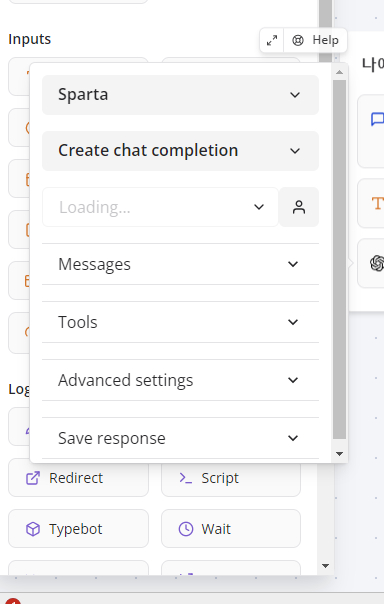Expand the Save response section
Image resolution: width=384 pixels, height=604 pixels.
coord(180,438)
